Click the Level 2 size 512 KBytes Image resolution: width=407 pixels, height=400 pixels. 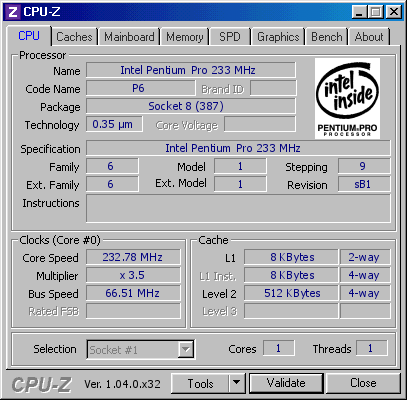[291, 293]
